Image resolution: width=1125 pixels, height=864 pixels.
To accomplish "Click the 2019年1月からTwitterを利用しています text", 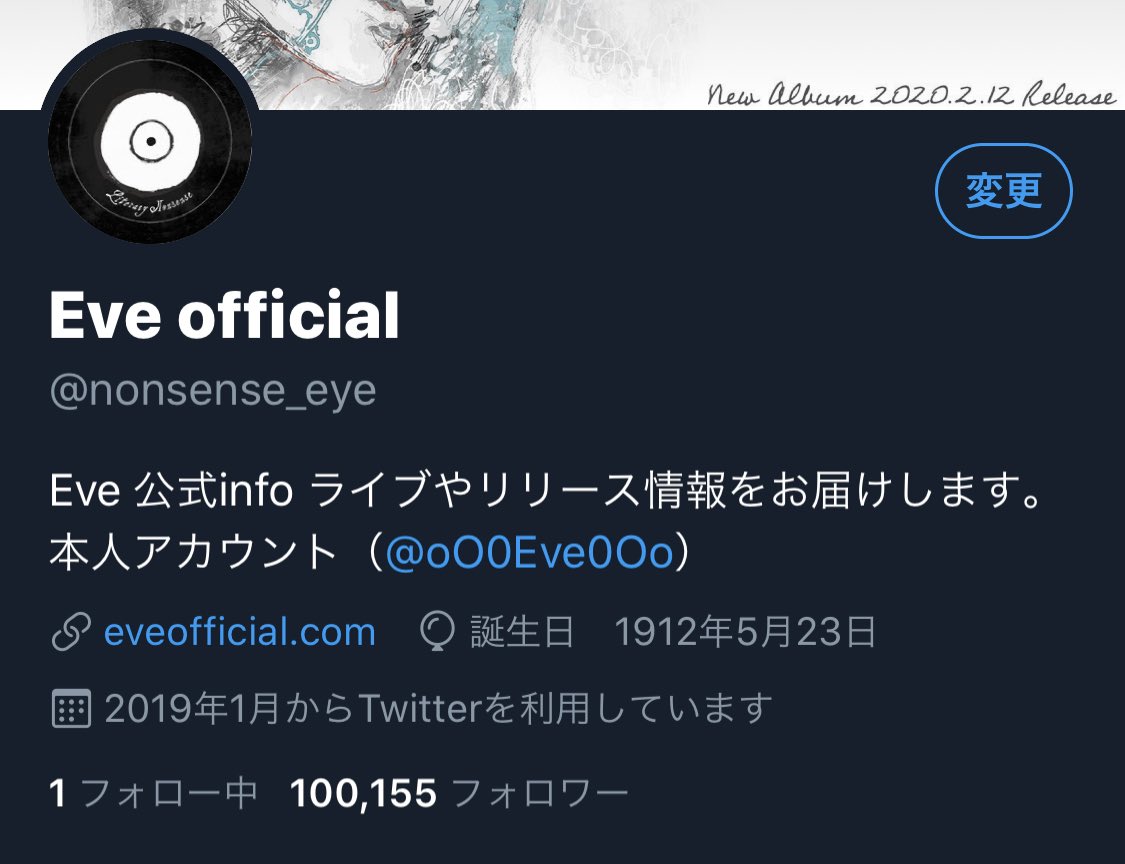I will [x=438, y=708].
